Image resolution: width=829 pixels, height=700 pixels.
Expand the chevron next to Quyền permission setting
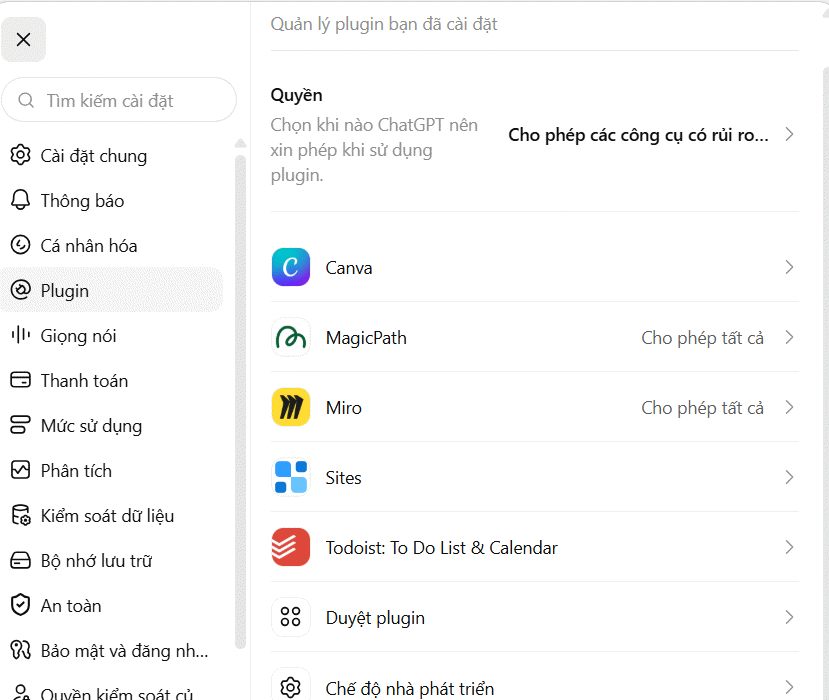pos(789,134)
